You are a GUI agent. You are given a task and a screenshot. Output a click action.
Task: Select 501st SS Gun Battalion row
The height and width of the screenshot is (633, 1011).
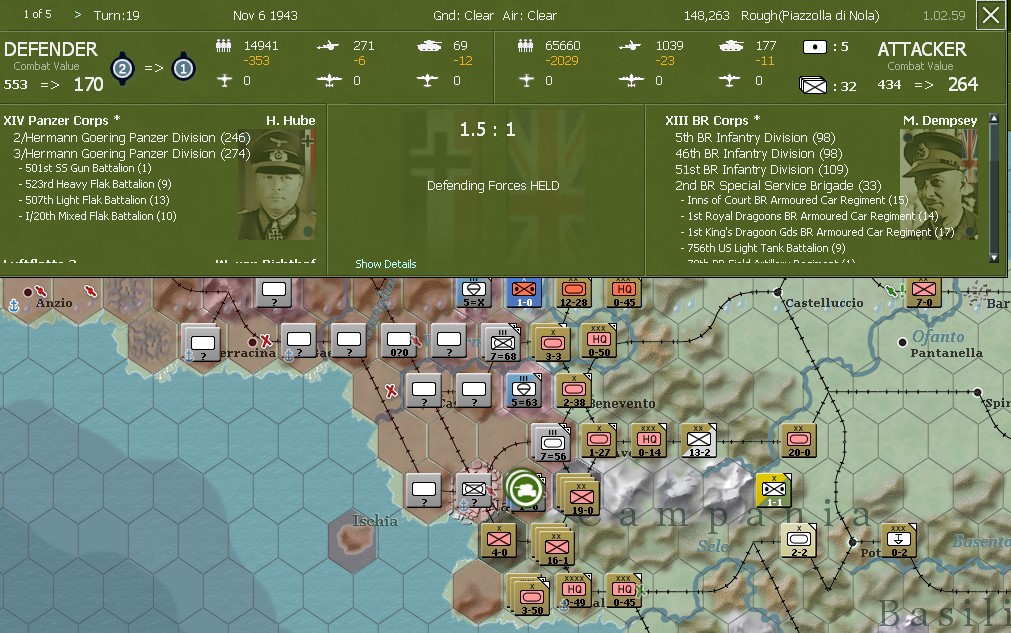85,168
